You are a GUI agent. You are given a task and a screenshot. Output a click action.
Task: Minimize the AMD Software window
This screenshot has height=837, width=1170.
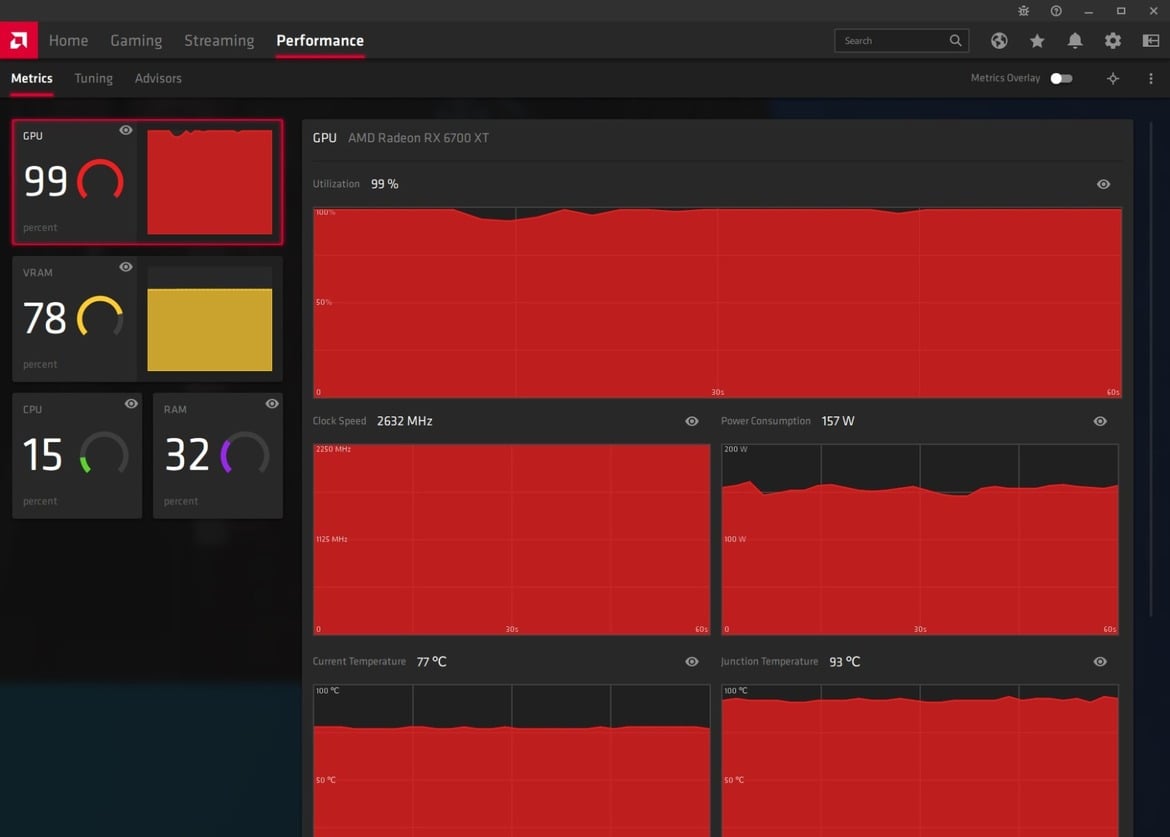(1089, 11)
